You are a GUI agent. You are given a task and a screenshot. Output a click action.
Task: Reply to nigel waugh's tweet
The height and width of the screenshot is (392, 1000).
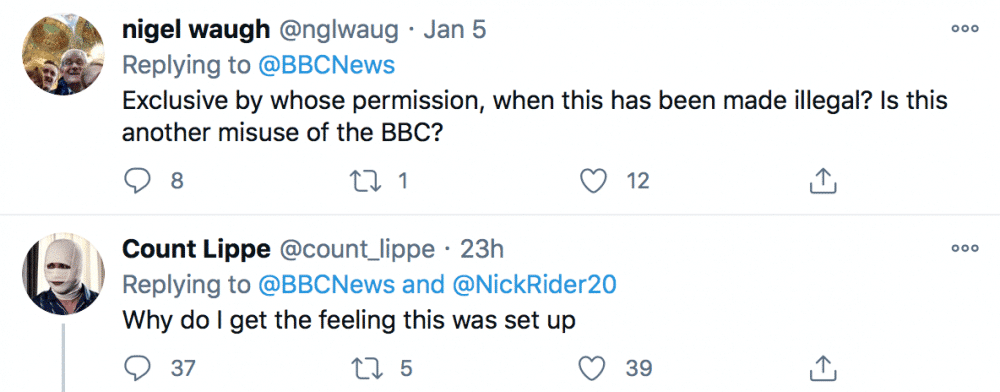(136, 182)
